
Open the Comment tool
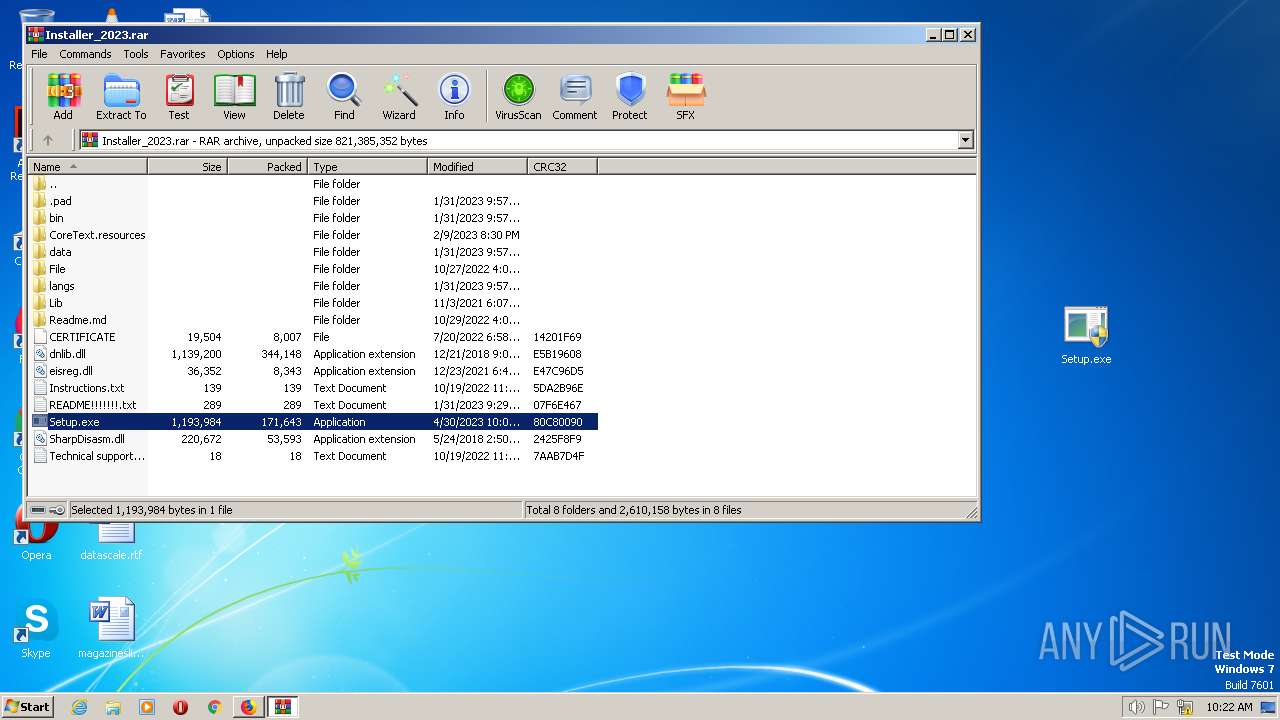tap(575, 97)
